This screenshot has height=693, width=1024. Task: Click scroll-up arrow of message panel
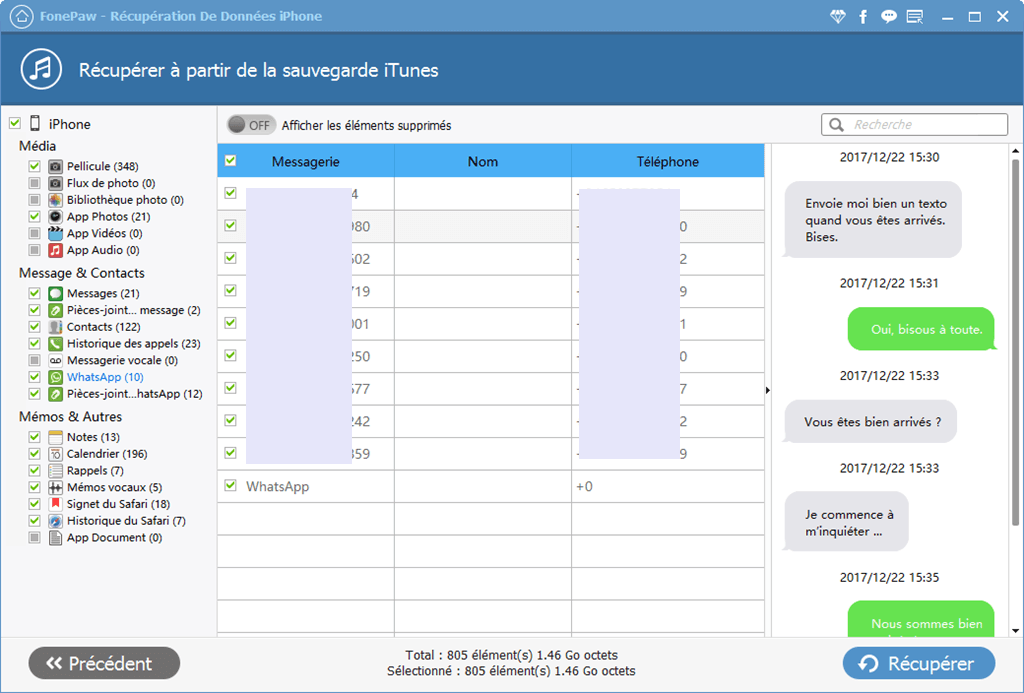pyautogui.click(x=1016, y=152)
